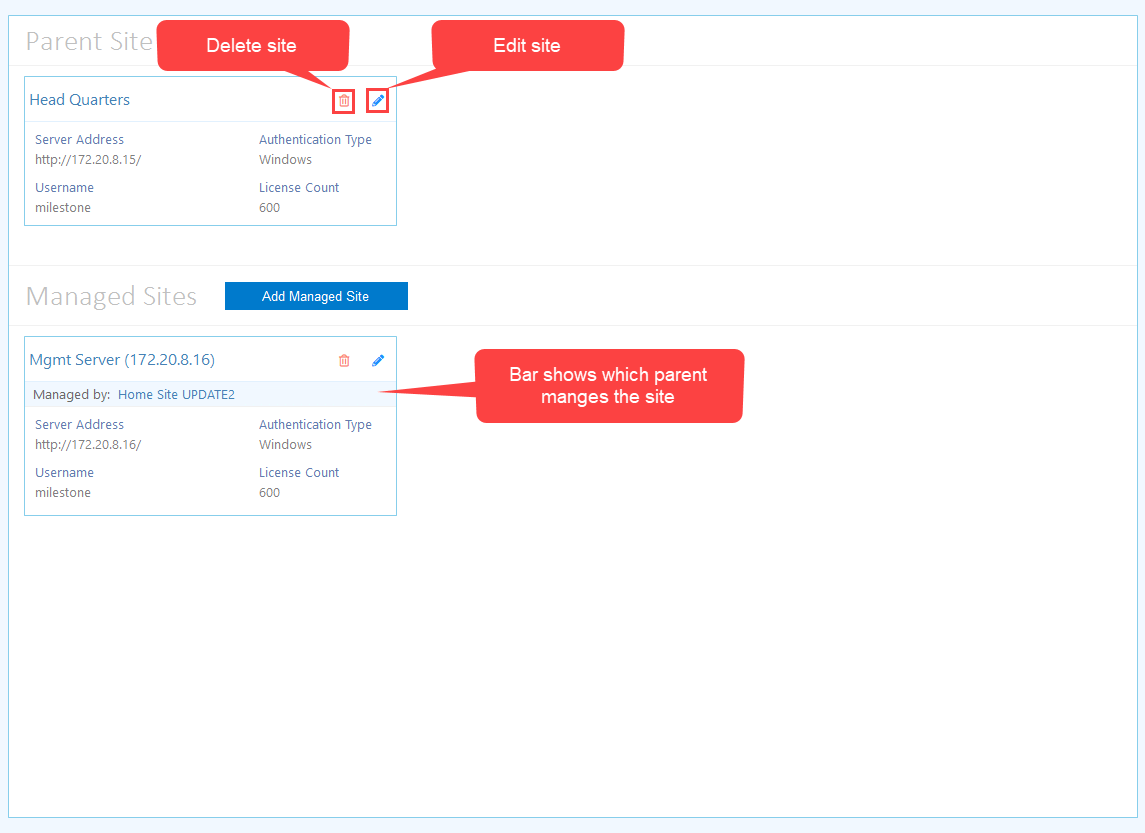This screenshot has width=1145, height=833.
Task: Click Windows value in Head Quarters card
Action: 286,160
